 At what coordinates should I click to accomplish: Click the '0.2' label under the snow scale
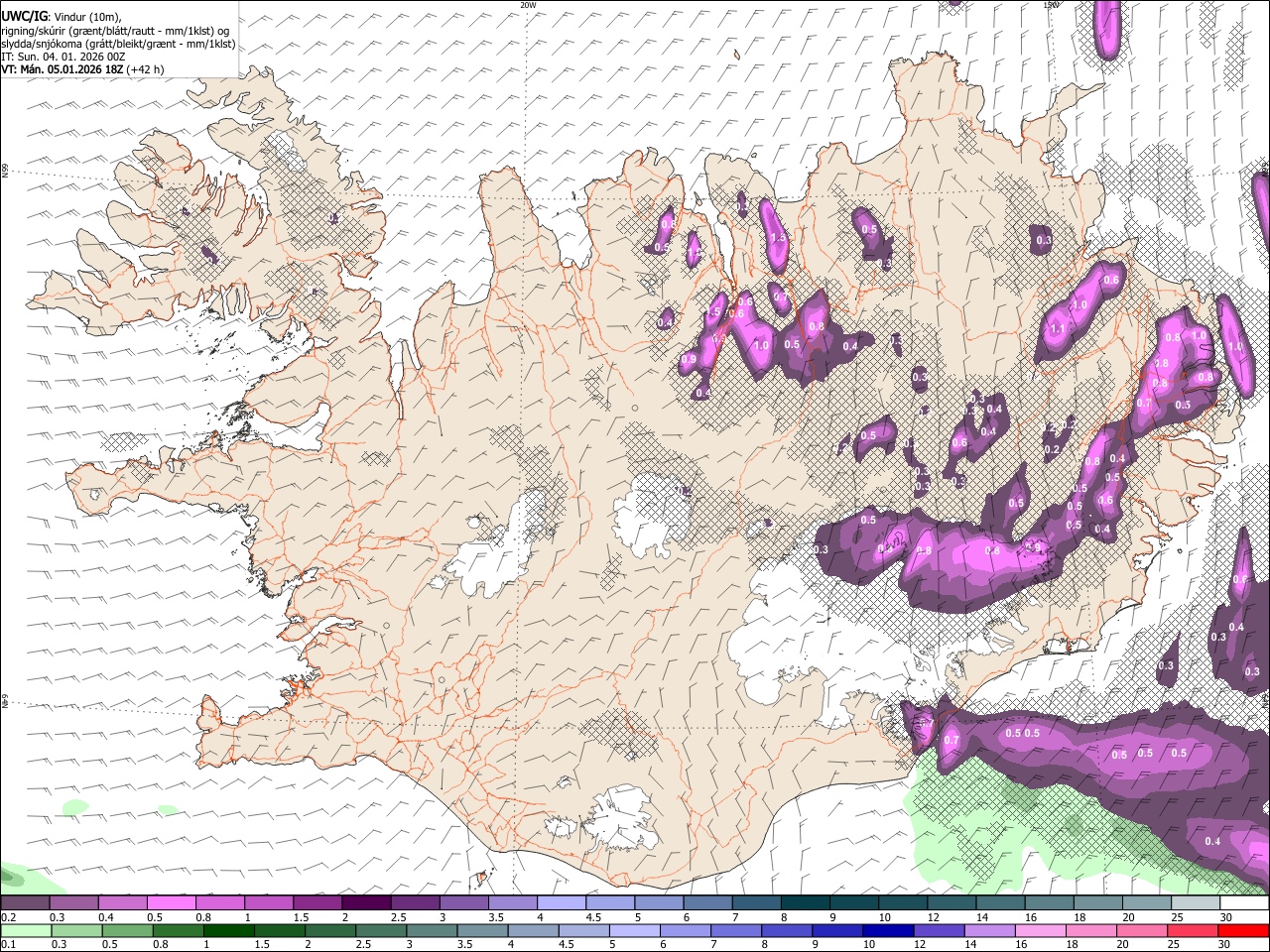(x=8, y=917)
